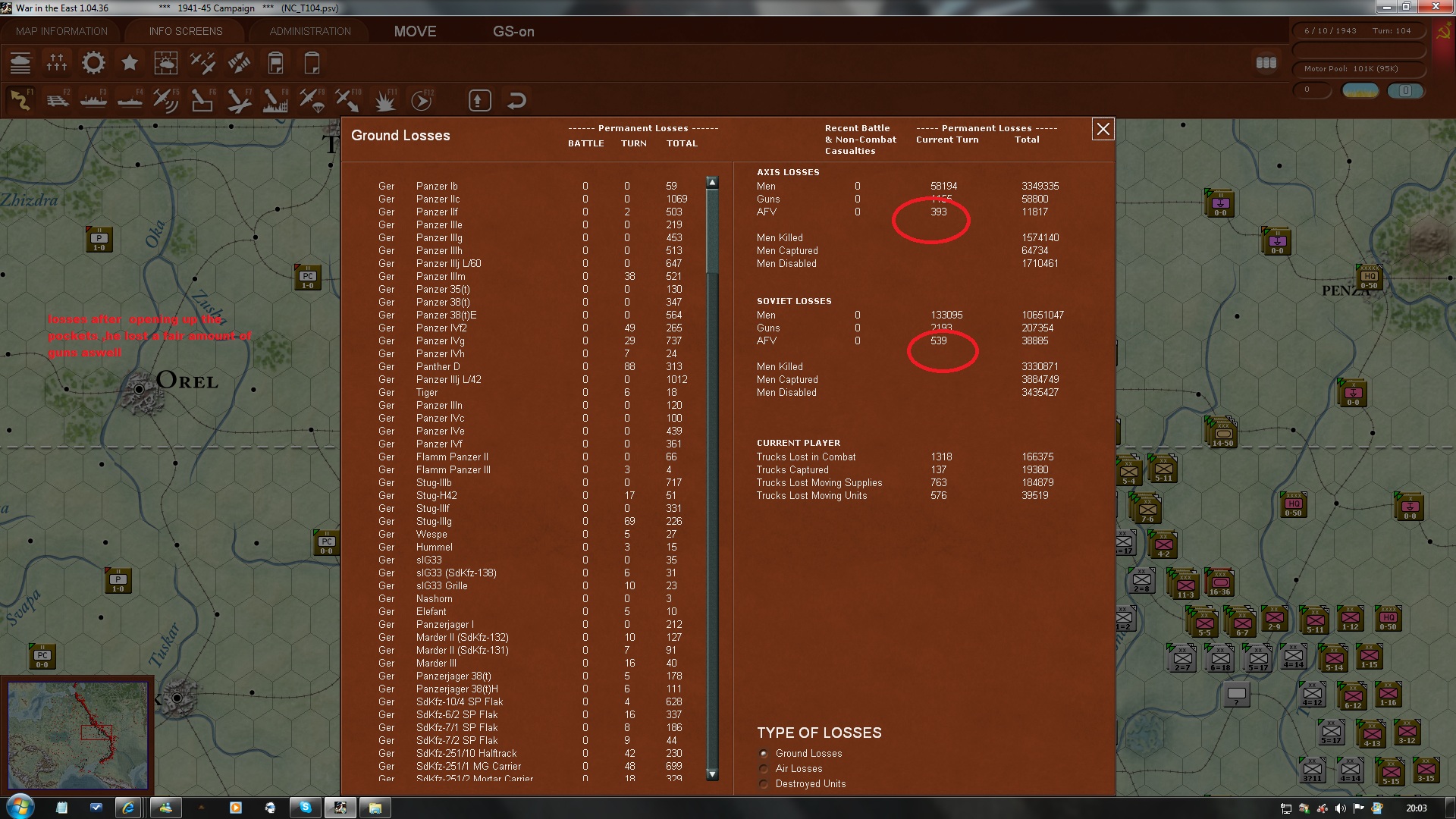Click Soviet Men Captured total 3884749
The image size is (1456, 819).
coord(1040,379)
